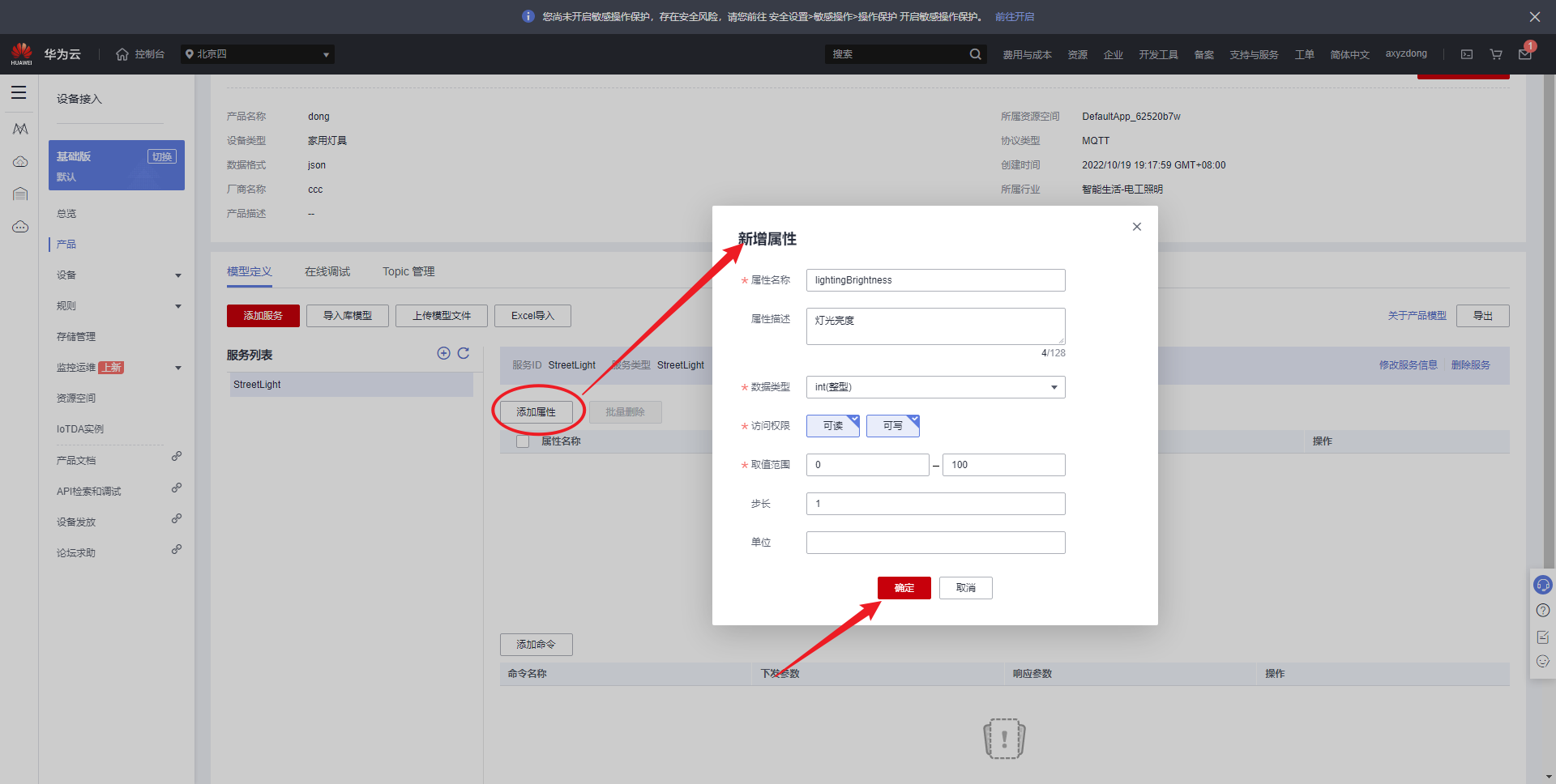1556x784 pixels.
Task: Click the 导入库模型 button
Action: 348,316
